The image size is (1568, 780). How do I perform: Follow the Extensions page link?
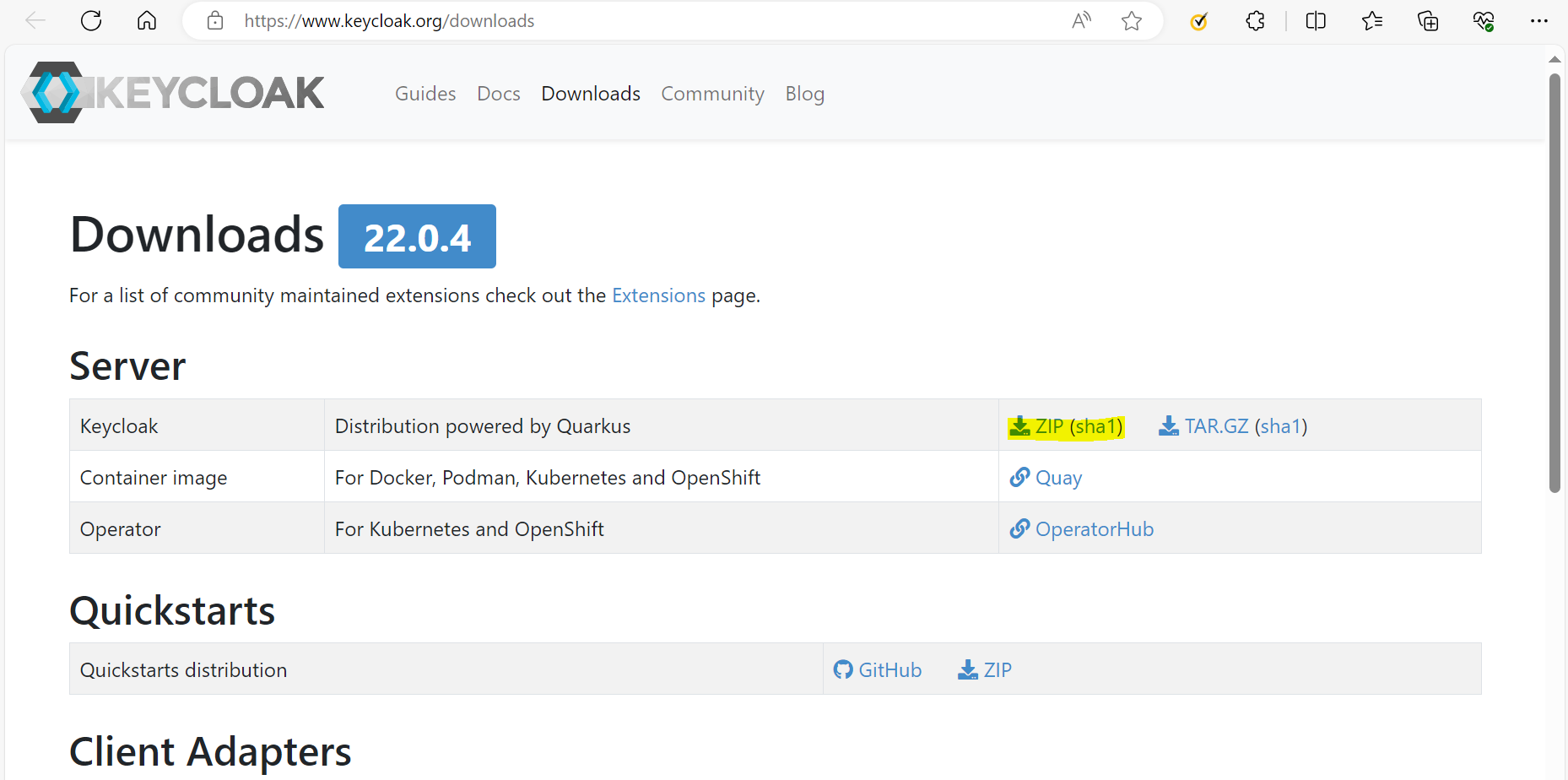point(658,295)
